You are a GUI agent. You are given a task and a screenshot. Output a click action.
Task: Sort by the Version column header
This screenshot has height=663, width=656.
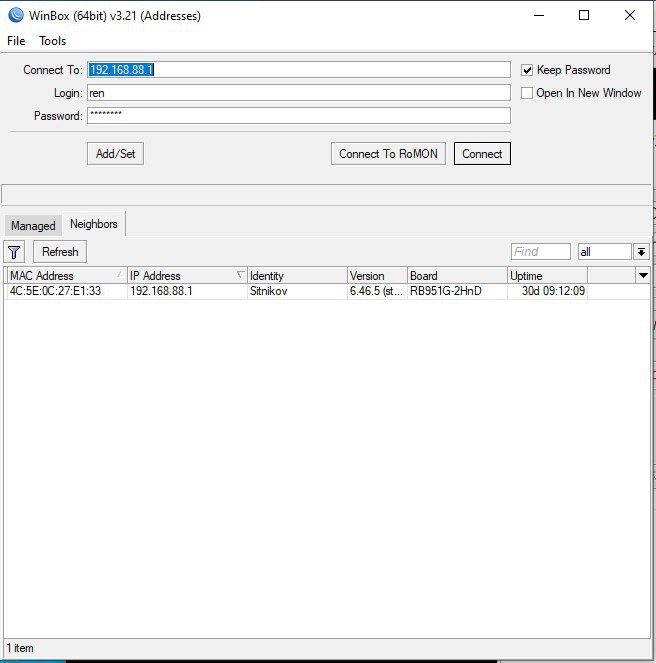click(x=377, y=276)
